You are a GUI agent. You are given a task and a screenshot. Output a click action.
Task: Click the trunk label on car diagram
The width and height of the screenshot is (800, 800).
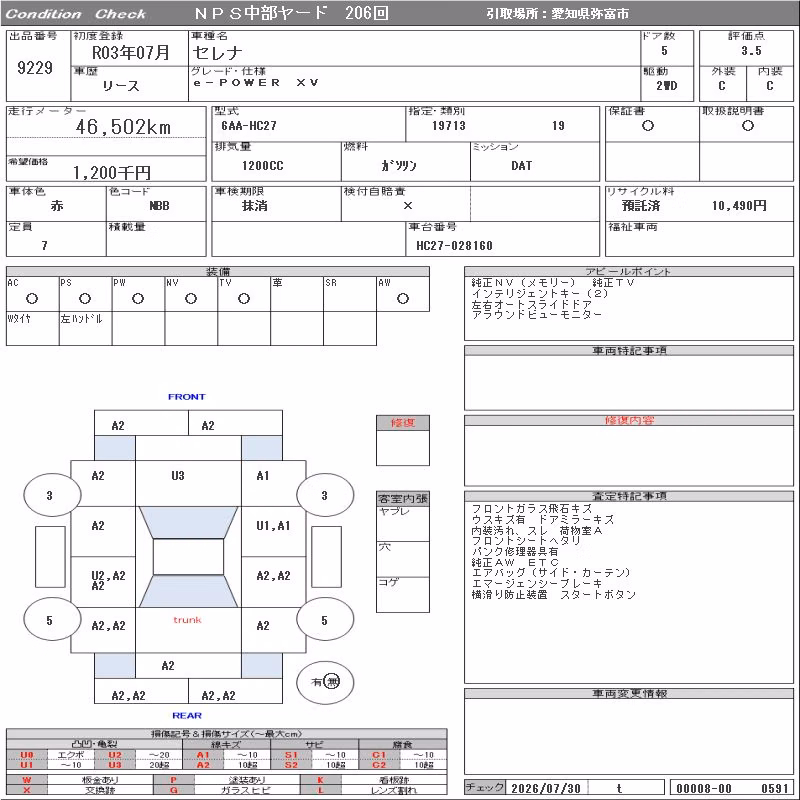[x=187, y=620]
